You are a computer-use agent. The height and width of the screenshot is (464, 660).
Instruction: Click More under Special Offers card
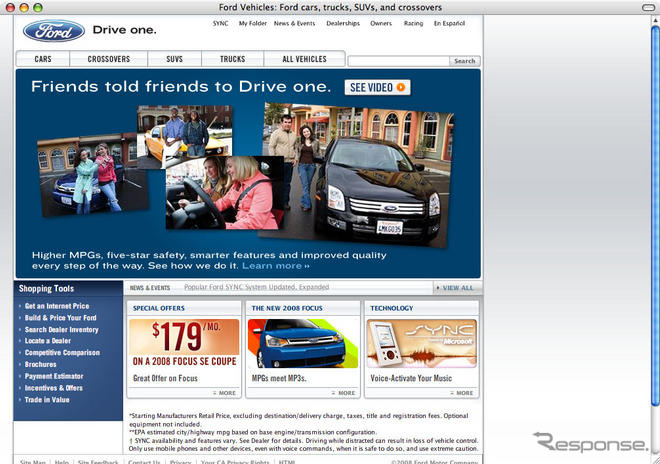[224, 393]
